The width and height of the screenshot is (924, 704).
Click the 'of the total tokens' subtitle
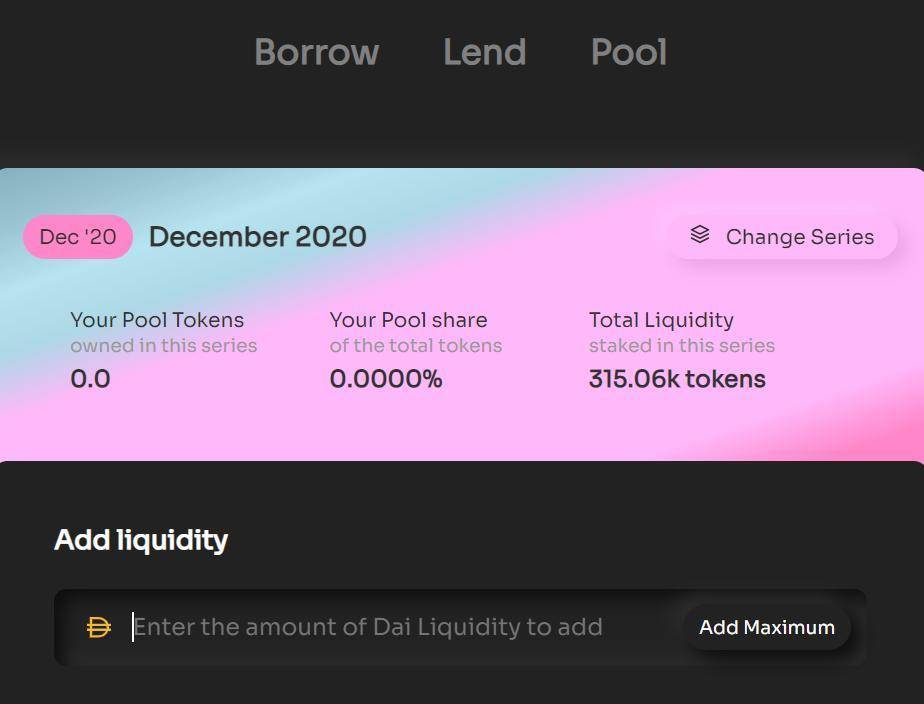(x=416, y=346)
